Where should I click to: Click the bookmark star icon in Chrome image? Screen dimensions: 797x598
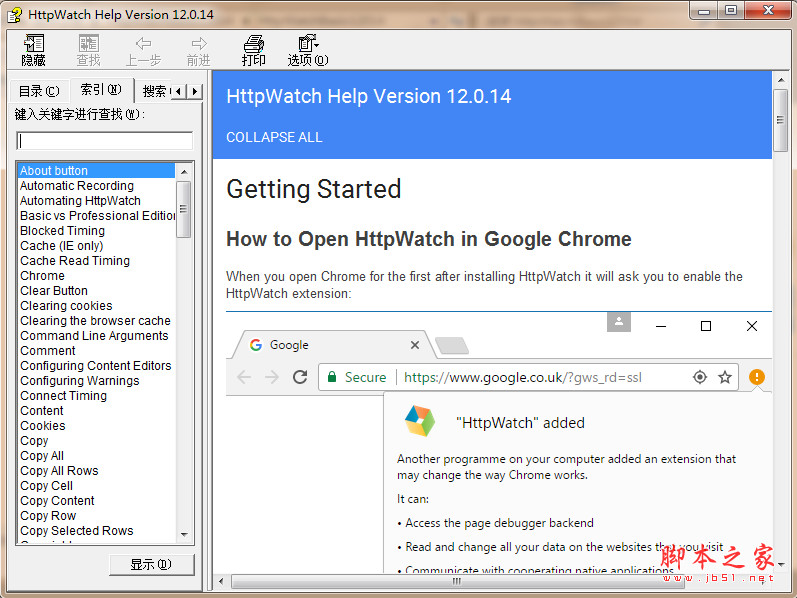click(x=725, y=377)
